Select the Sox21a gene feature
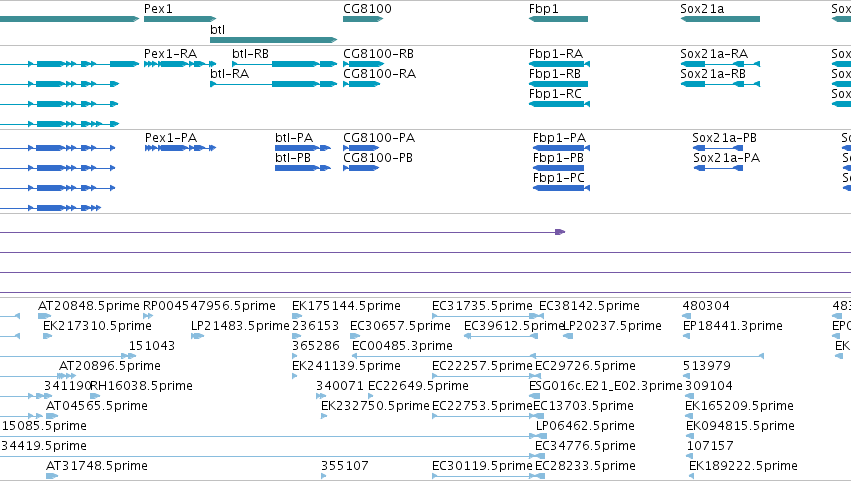This screenshot has height=481, width=851. click(720, 19)
